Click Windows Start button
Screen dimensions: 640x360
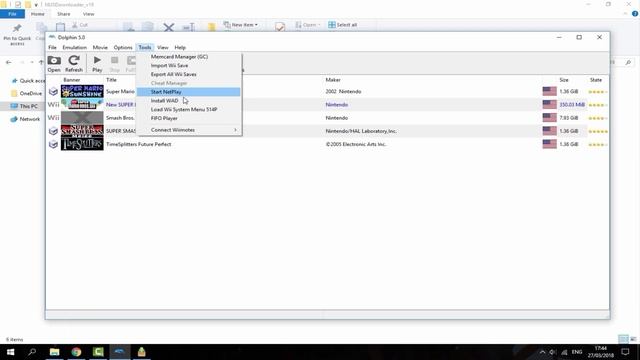(11, 352)
